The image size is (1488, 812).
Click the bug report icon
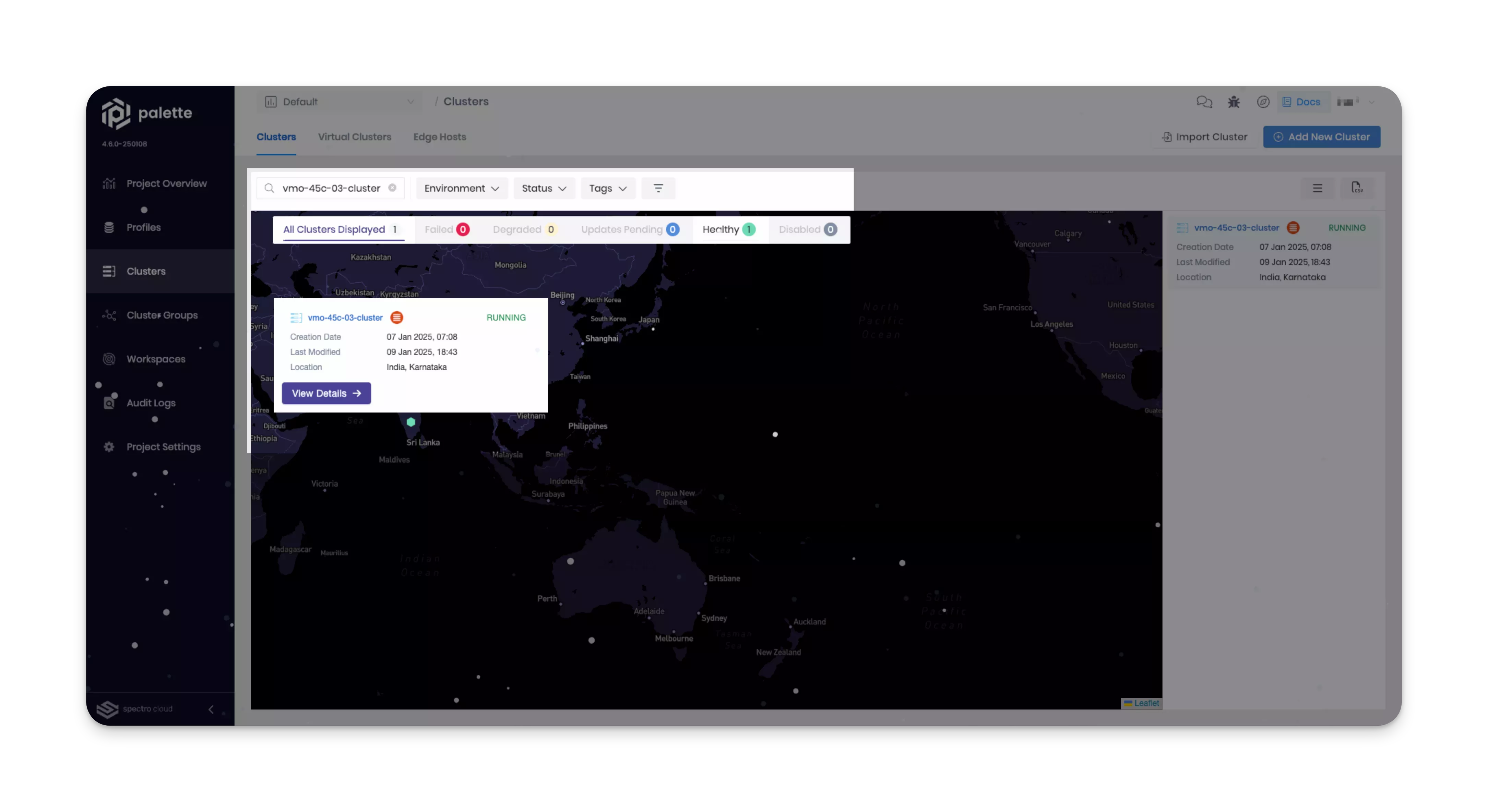tap(1234, 102)
